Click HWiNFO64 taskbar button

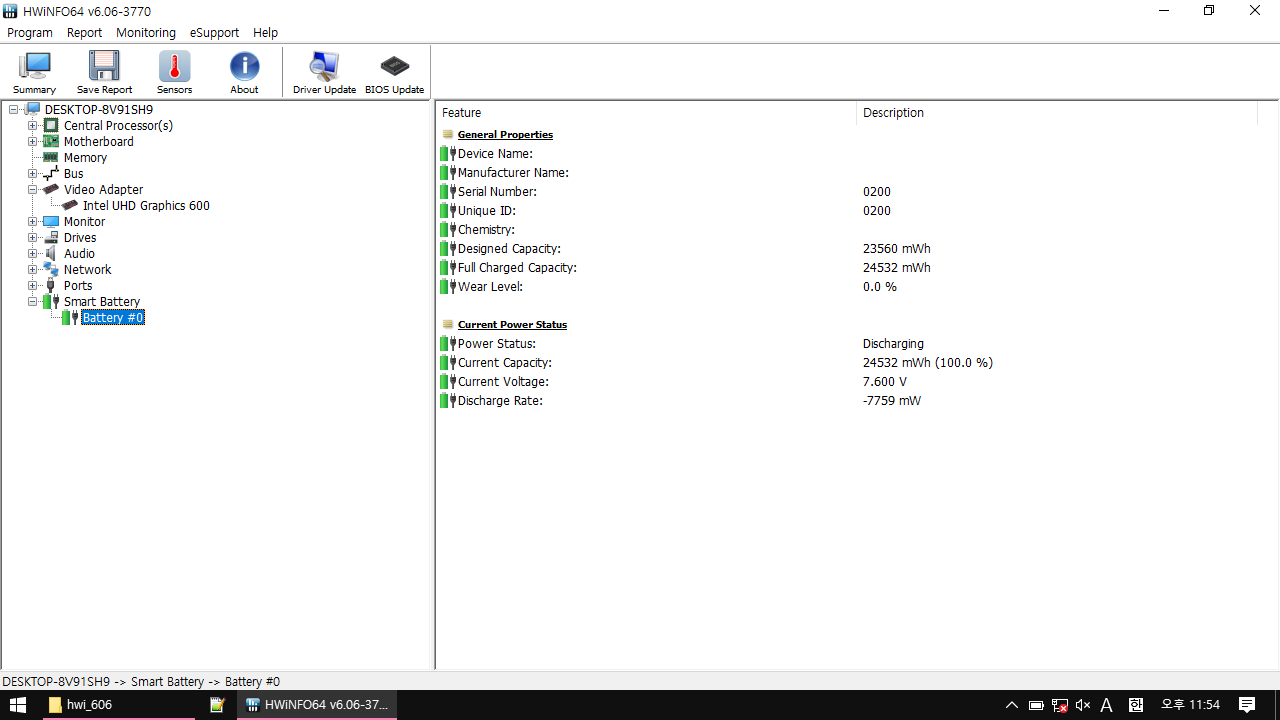[317, 705]
